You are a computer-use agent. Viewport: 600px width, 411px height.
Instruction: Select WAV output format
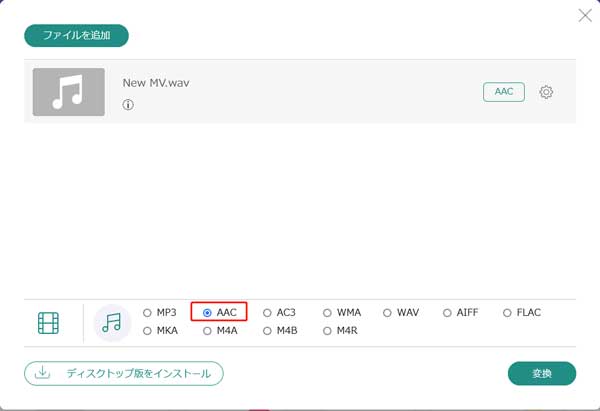click(x=387, y=313)
